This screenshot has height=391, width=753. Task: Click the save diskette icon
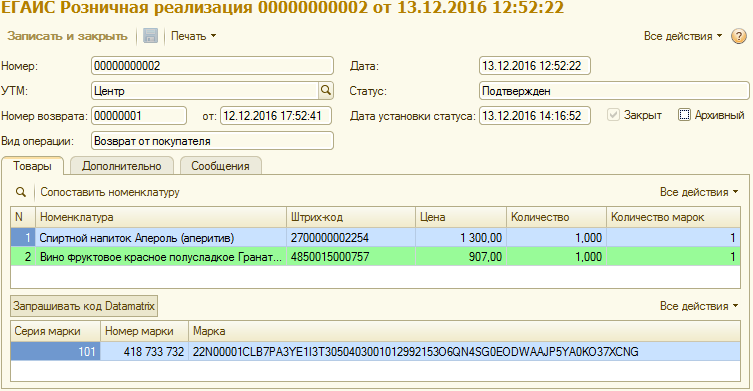pyautogui.click(x=150, y=36)
